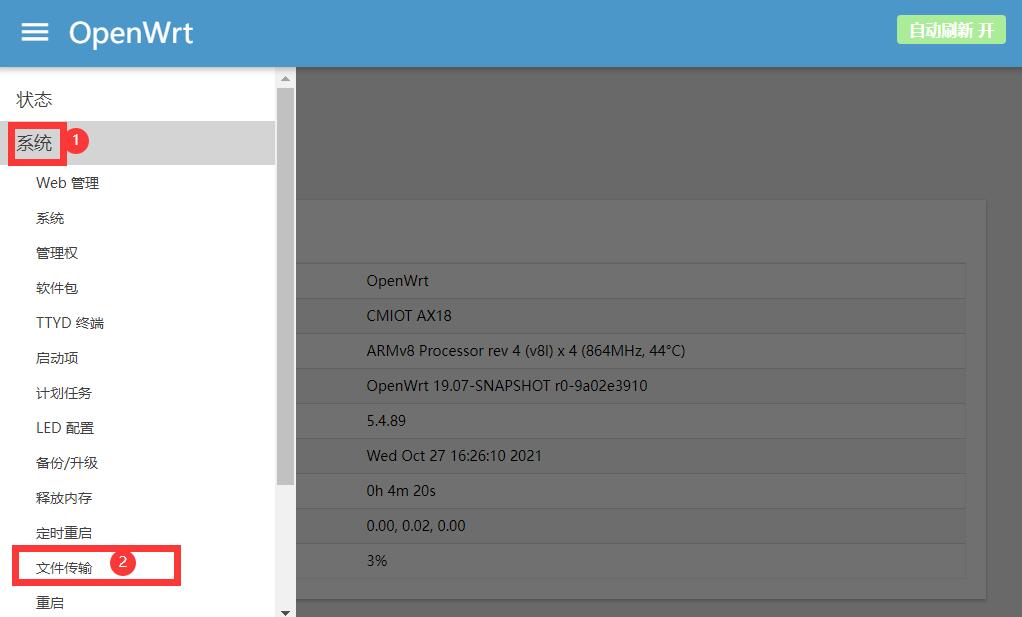Select the OpenWrt 19.07-SNAPSHOT firmware text

[x=507, y=386]
